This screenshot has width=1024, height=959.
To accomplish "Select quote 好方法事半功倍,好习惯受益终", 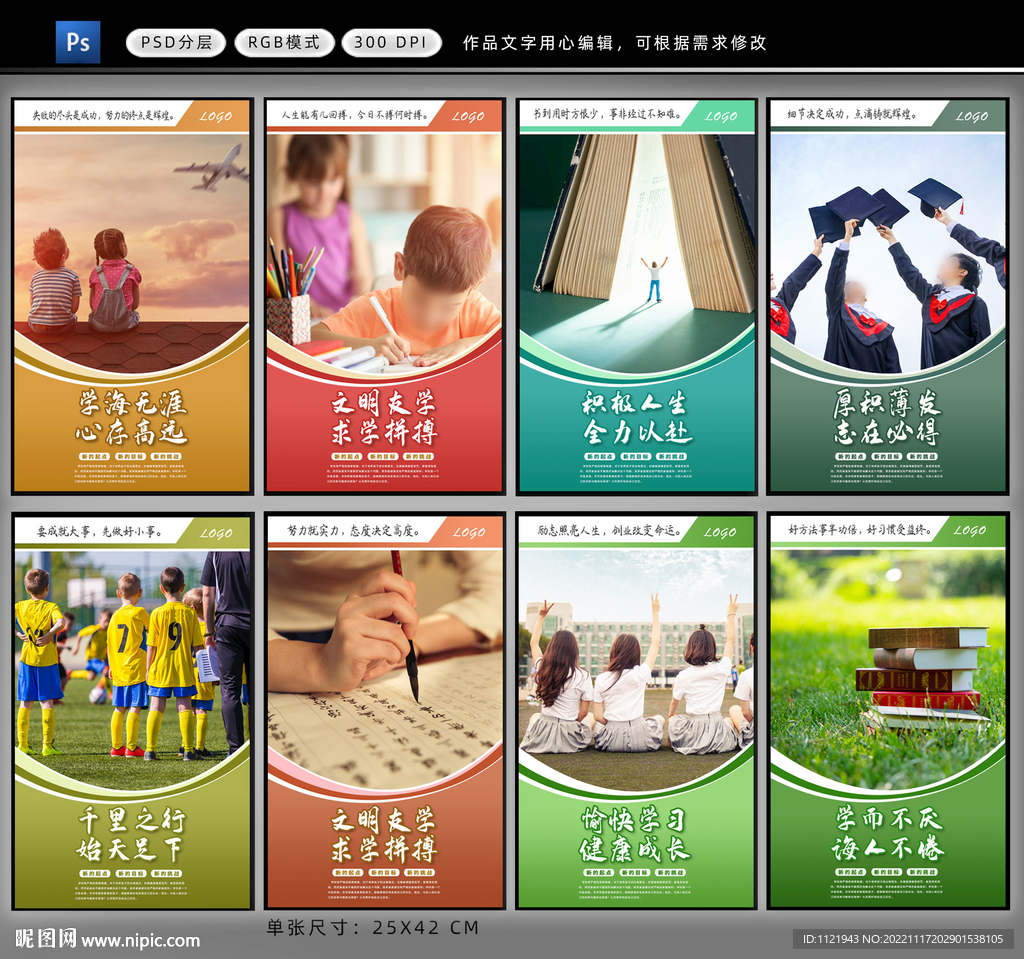I will [x=859, y=529].
